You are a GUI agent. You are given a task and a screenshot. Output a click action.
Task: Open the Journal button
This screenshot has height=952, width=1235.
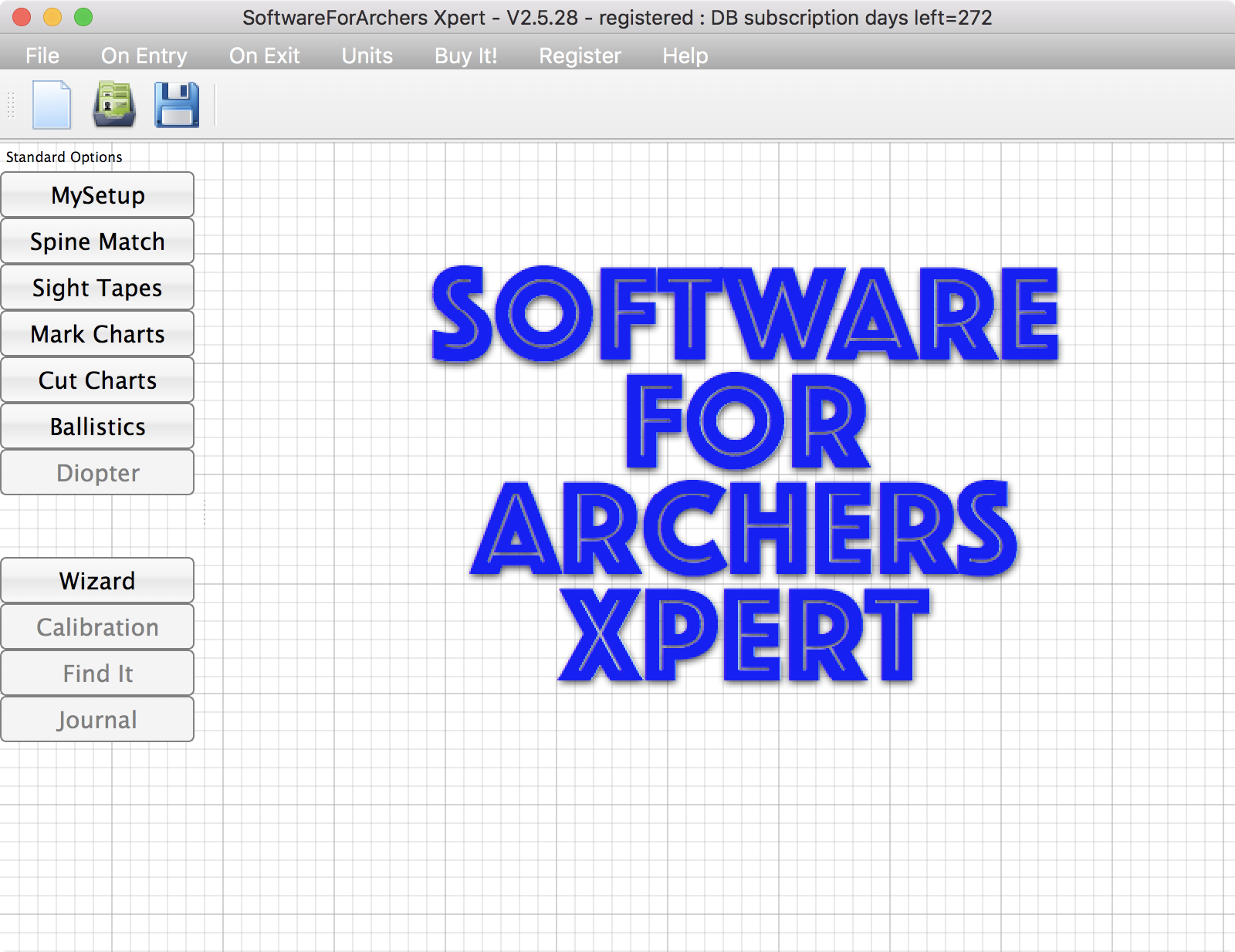point(97,719)
